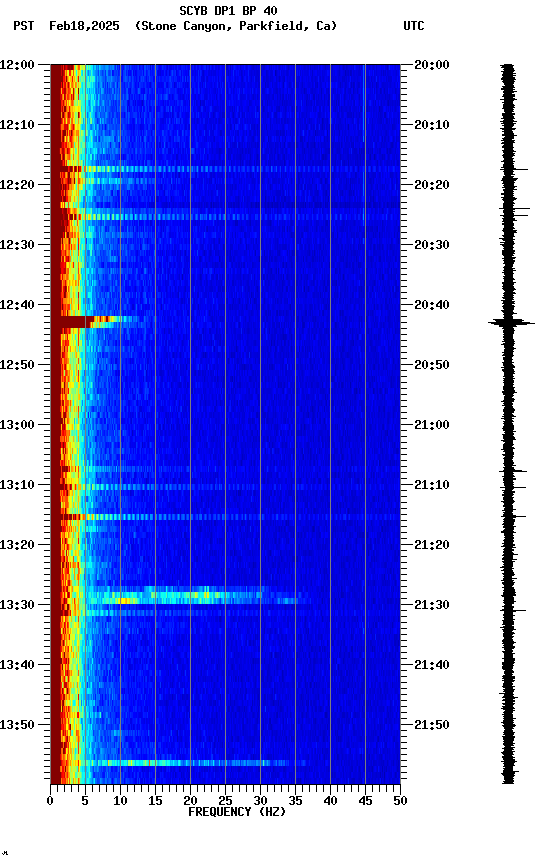Click the '13:40' PST time label

(17, 666)
